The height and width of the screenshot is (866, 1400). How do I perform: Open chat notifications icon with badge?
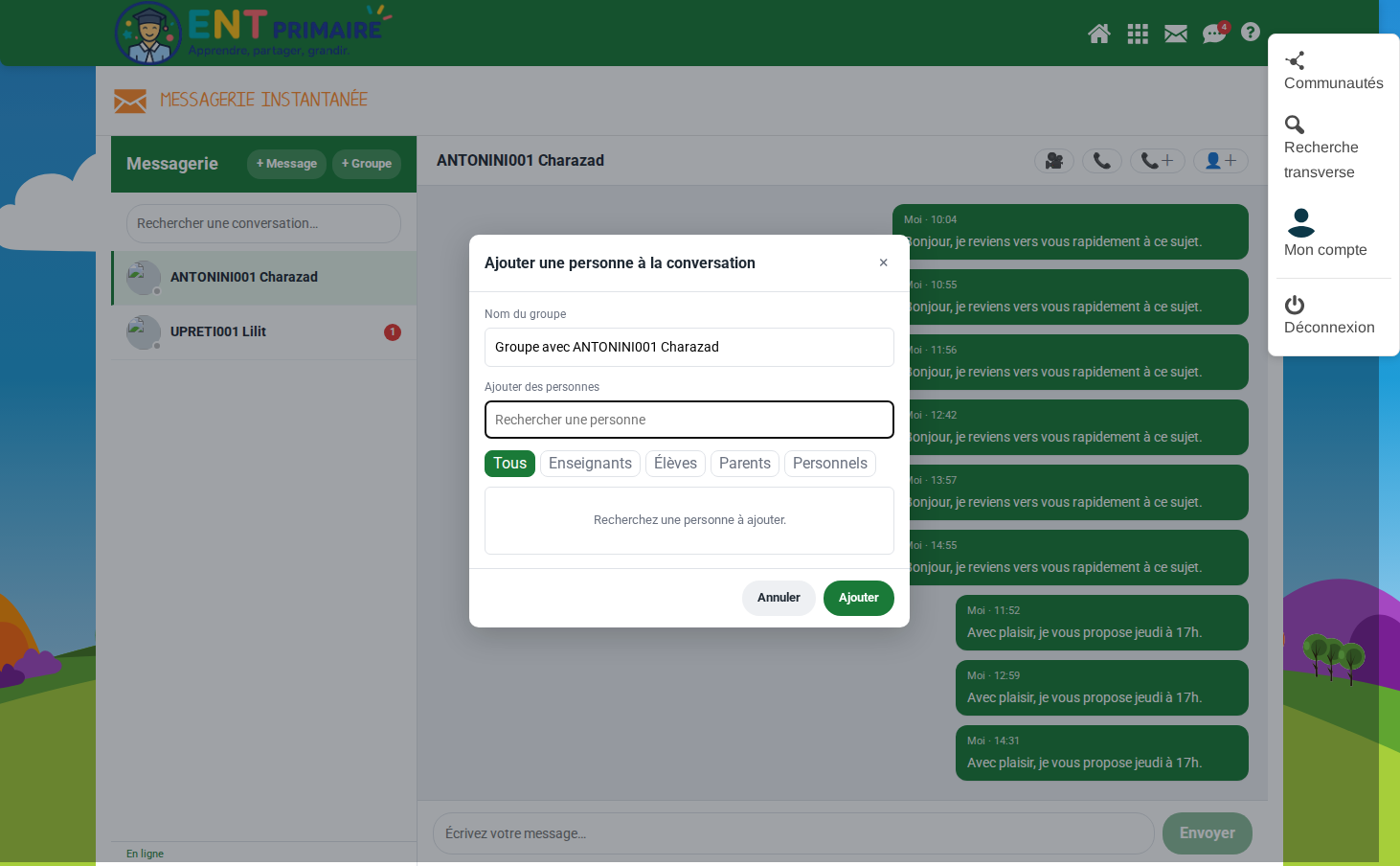(x=1214, y=34)
